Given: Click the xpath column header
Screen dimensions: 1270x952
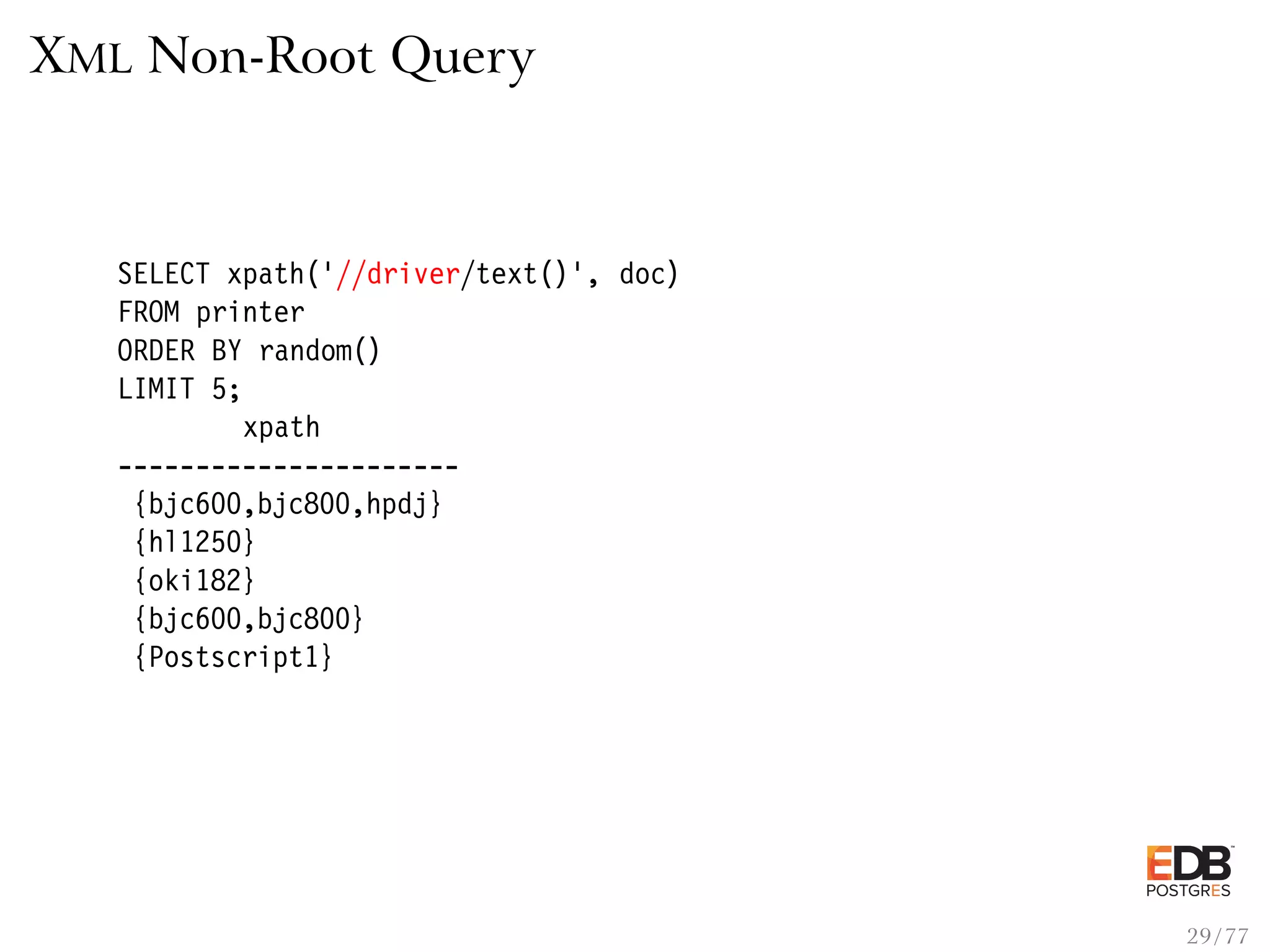Looking at the screenshot, I should point(282,428).
